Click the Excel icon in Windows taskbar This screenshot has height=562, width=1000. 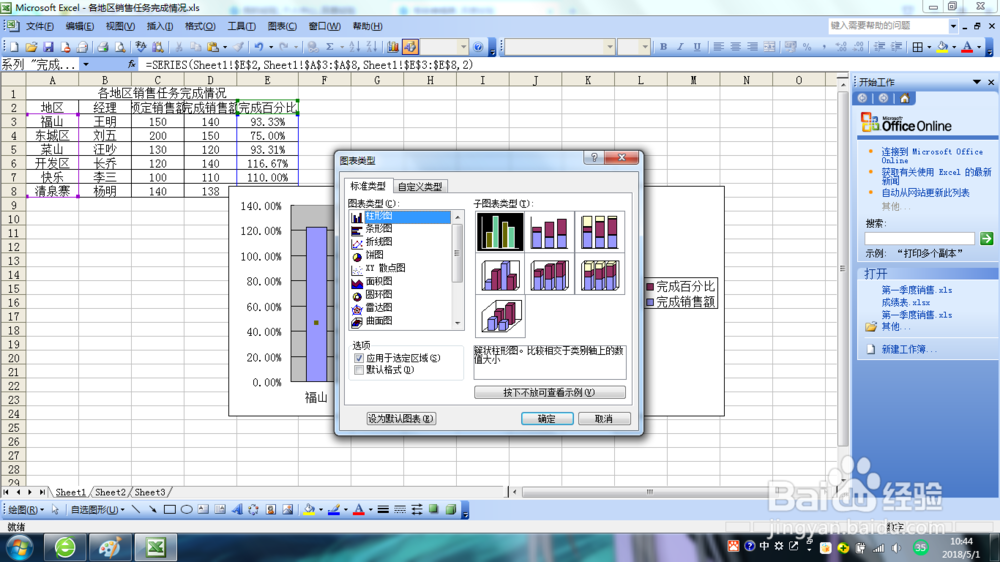point(156,547)
